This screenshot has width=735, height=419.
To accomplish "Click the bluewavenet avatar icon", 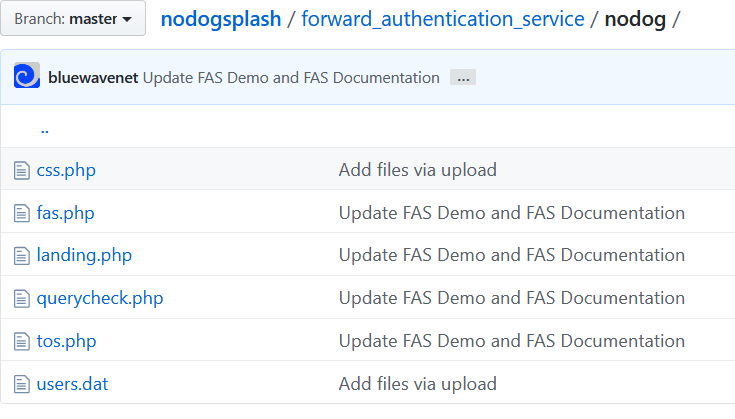I will (x=27, y=75).
